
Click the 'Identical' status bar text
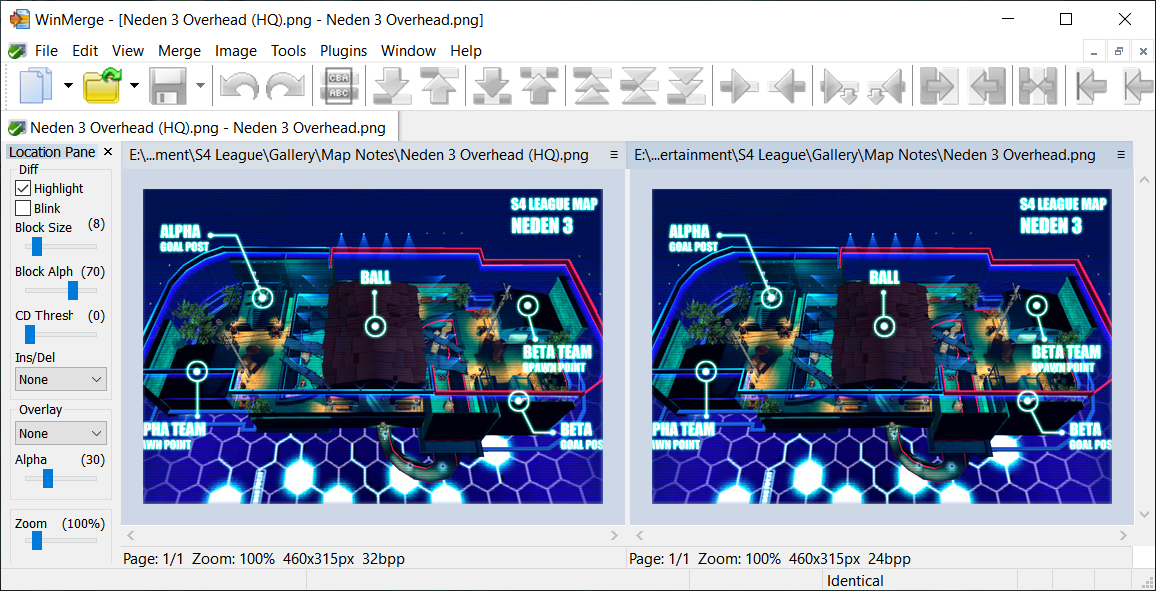click(855, 581)
